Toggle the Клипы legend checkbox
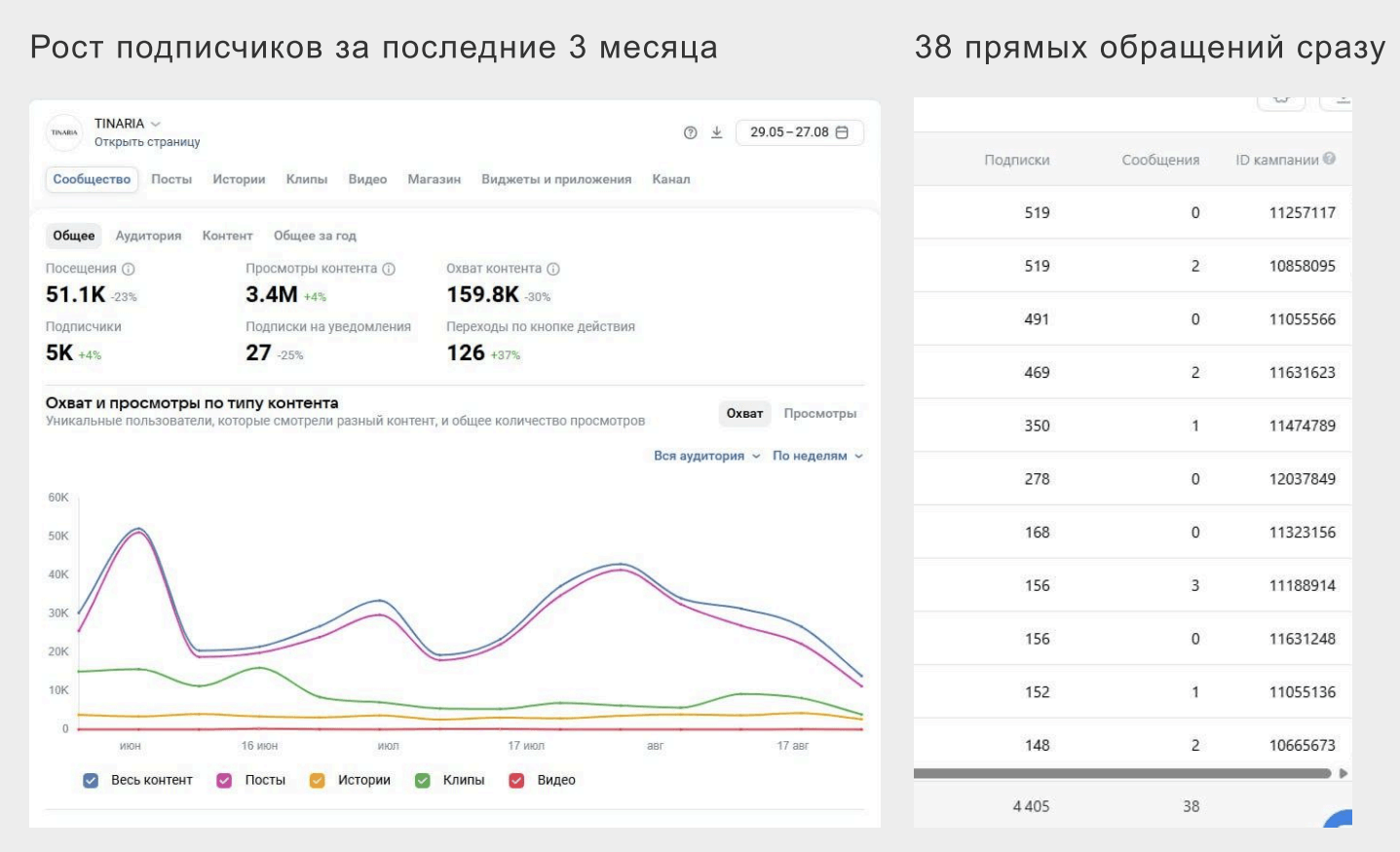The image size is (1400, 852). tap(423, 780)
